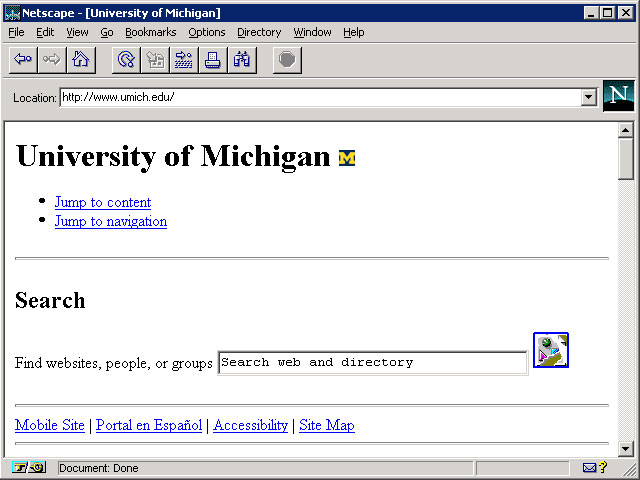
Task: Open a location with the Open icon
Action: click(184, 60)
